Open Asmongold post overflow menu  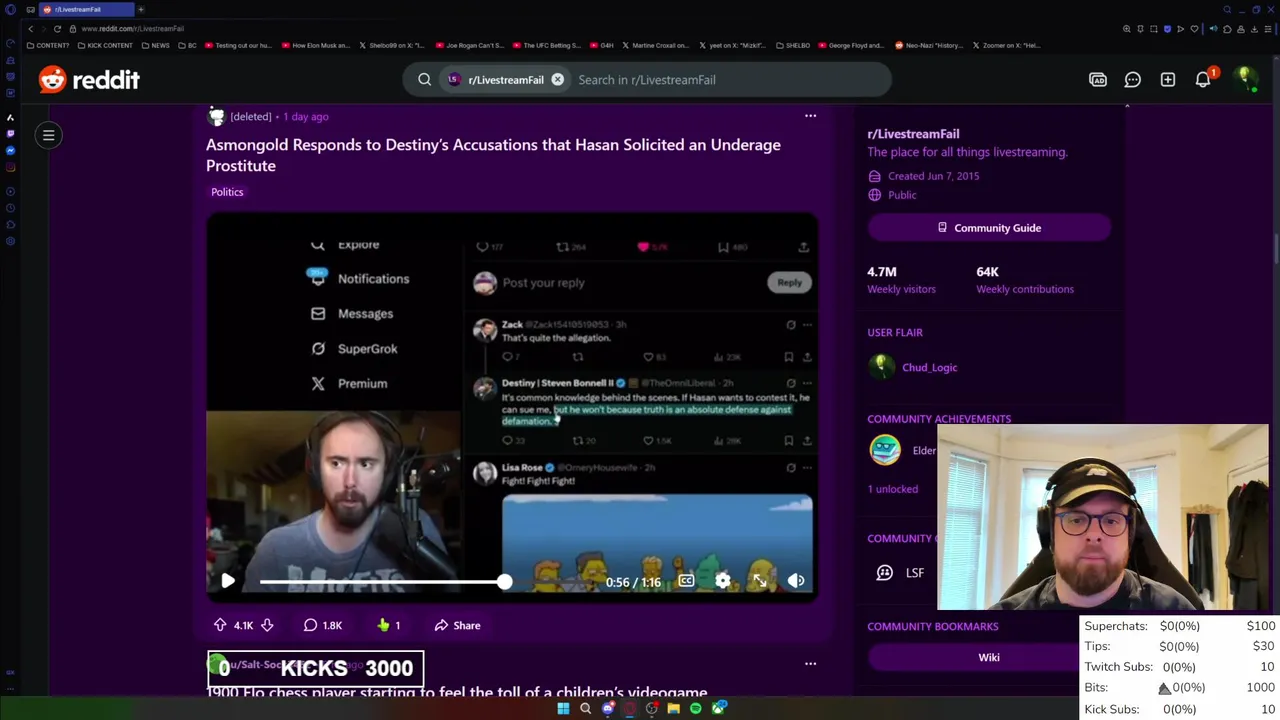pyautogui.click(x=810, y=116)
